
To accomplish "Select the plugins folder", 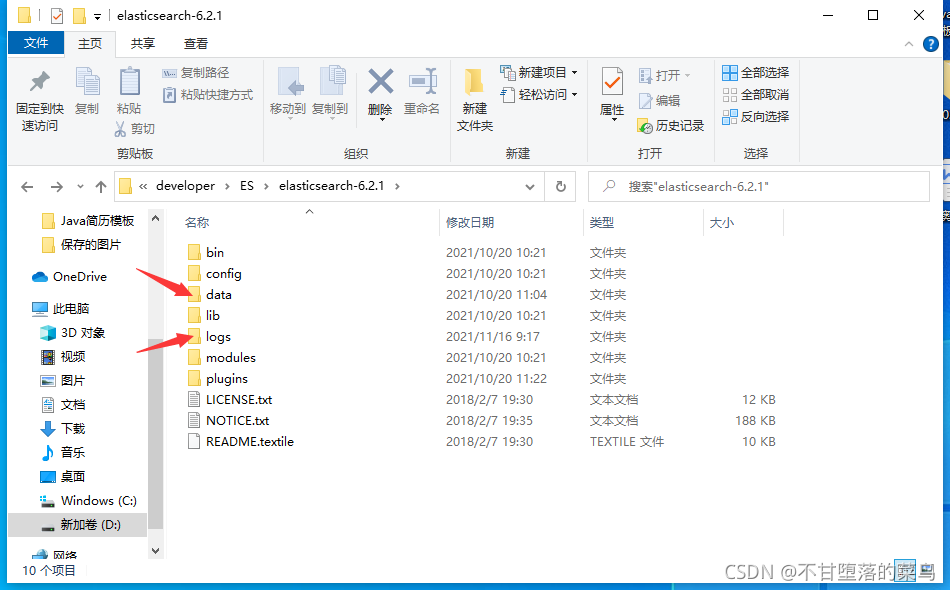I will click(218, 379).
